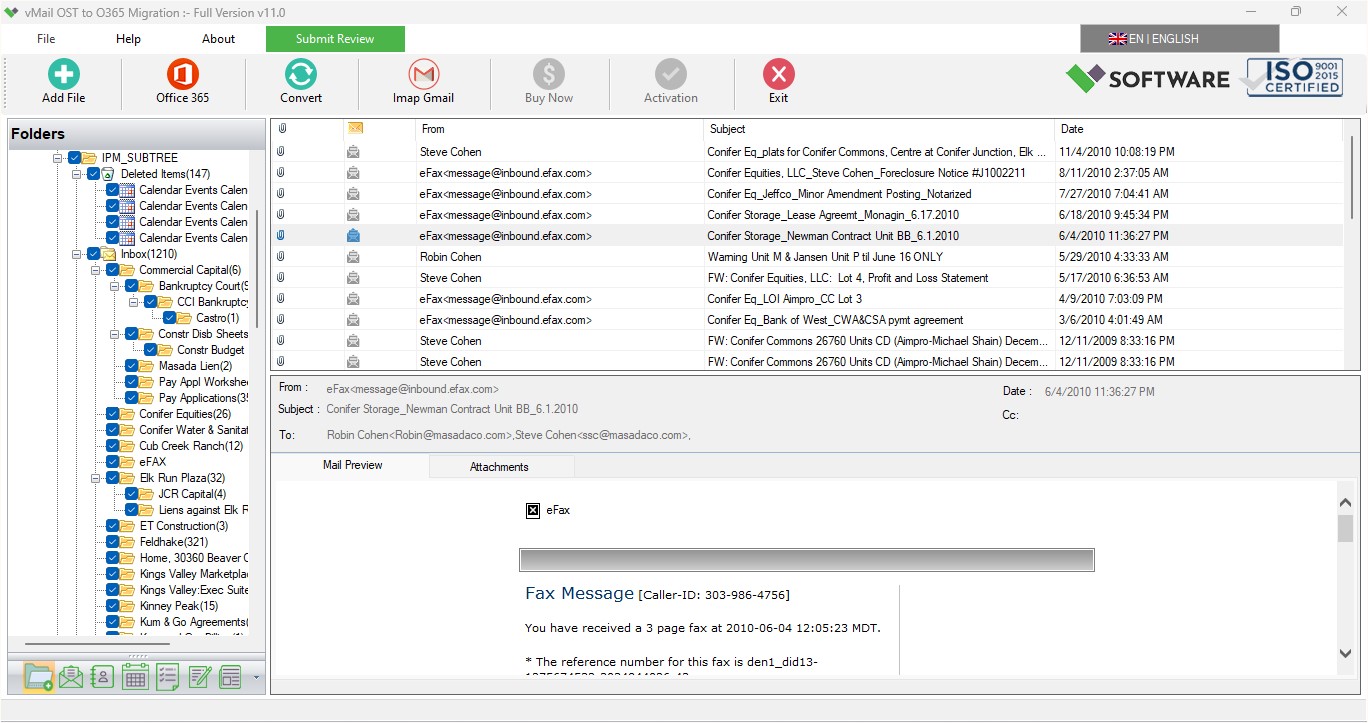Click the envelope column header icon
The height and width of the screenshot is (723, 1368).
click(354, 128)
